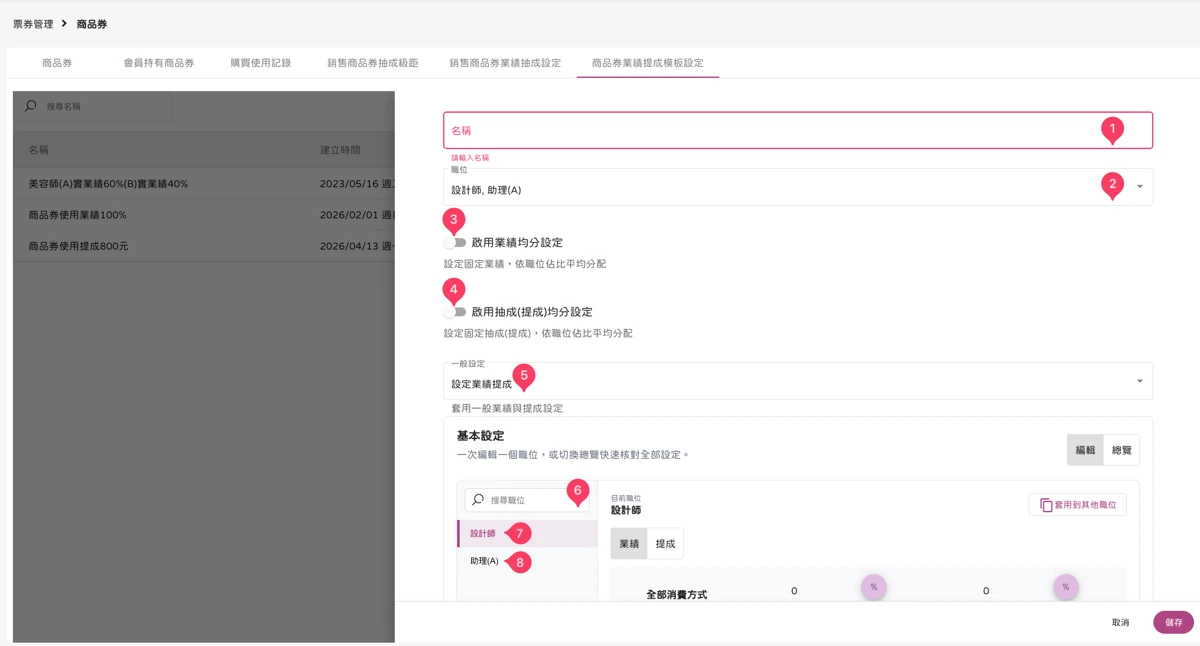This screenshot has width=1200, height=646.
Task: Open 購買使用記錄 tab
Action: point(260,62)
